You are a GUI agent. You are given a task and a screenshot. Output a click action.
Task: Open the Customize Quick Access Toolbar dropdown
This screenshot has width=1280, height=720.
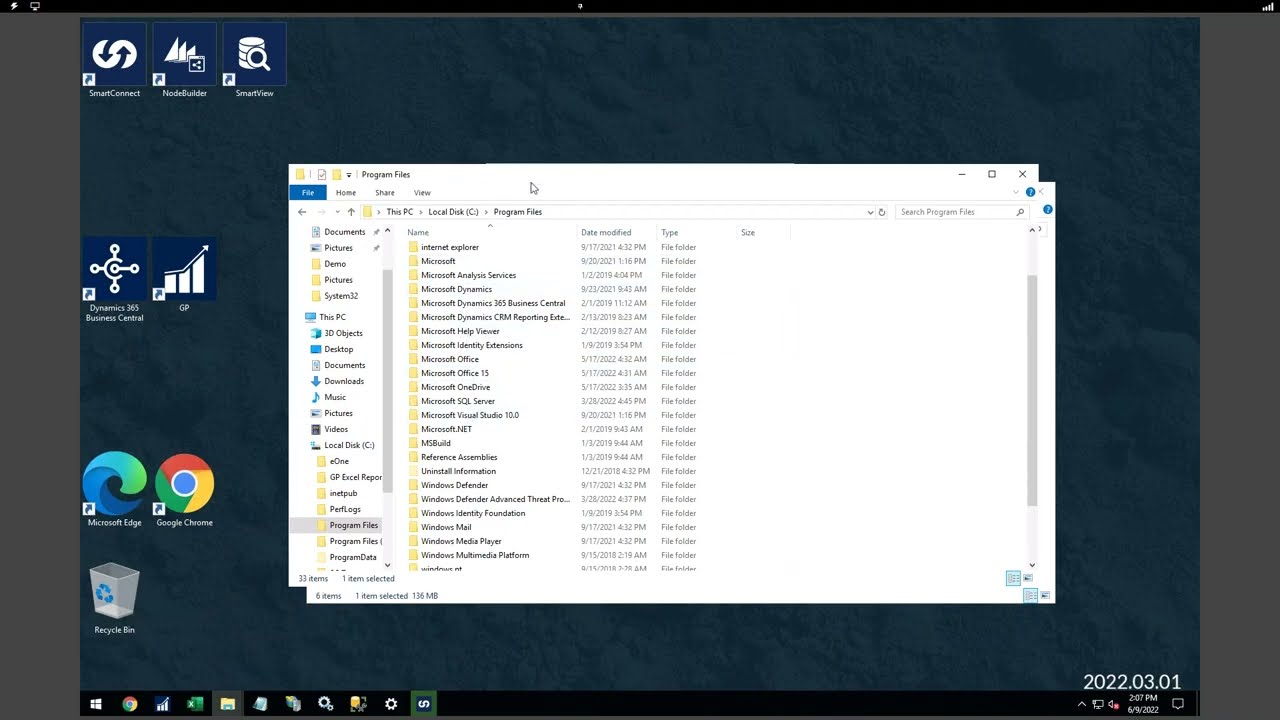(349, 175)
